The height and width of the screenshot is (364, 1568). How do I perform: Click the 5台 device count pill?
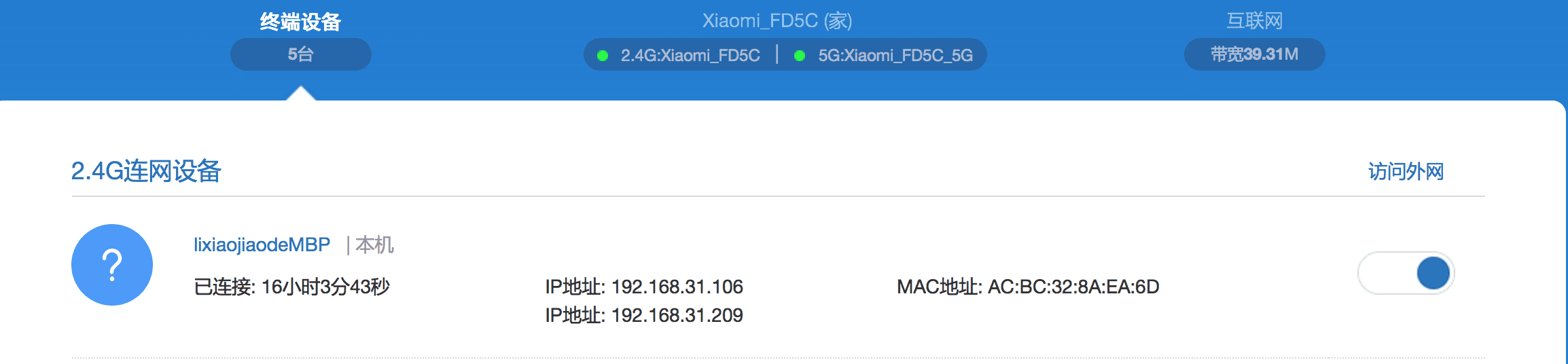click(300, 54)
